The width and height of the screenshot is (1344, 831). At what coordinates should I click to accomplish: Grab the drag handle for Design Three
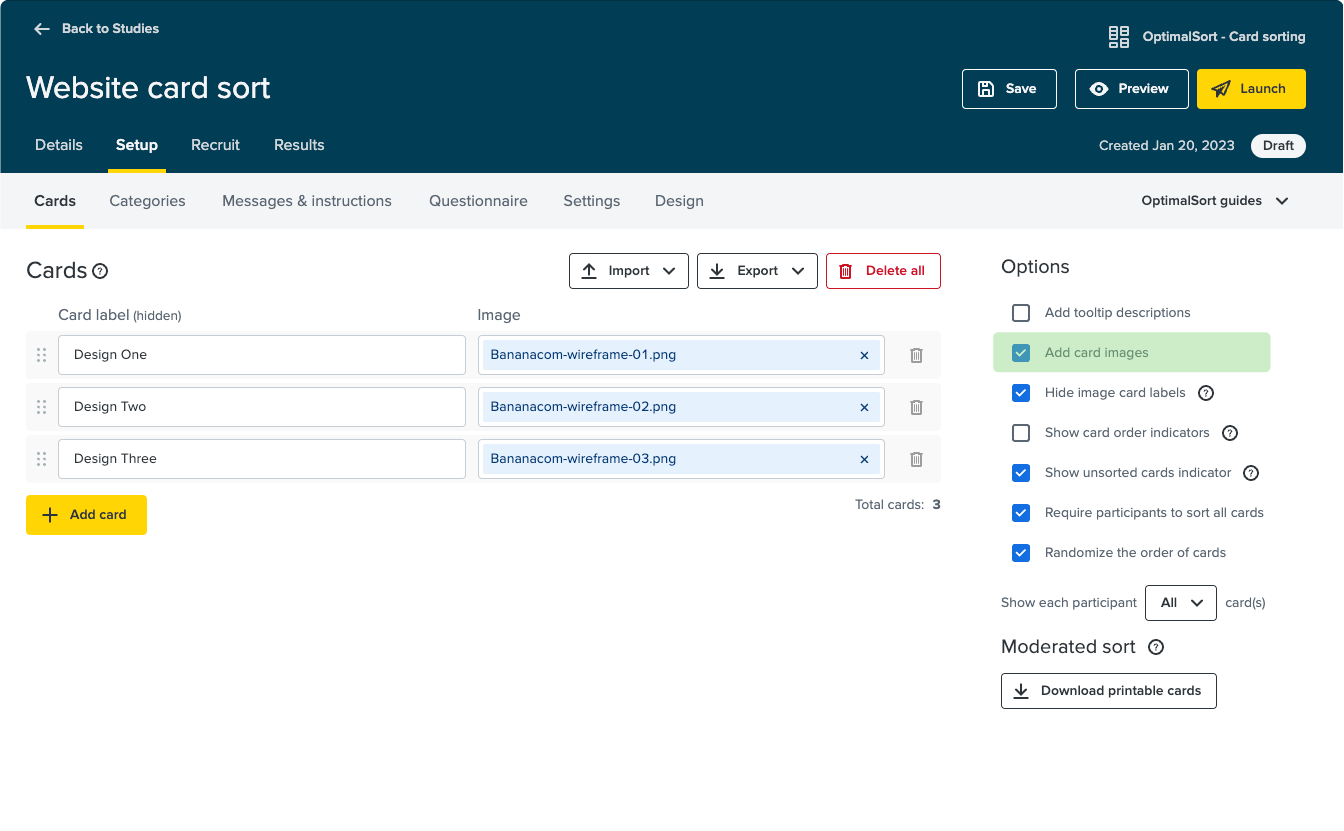point(41,459)
